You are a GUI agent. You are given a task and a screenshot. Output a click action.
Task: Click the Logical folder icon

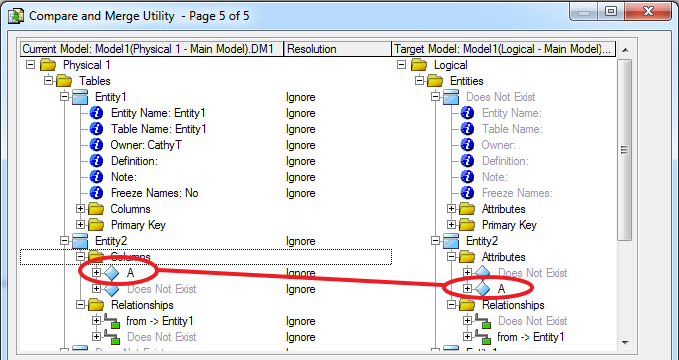419,65
